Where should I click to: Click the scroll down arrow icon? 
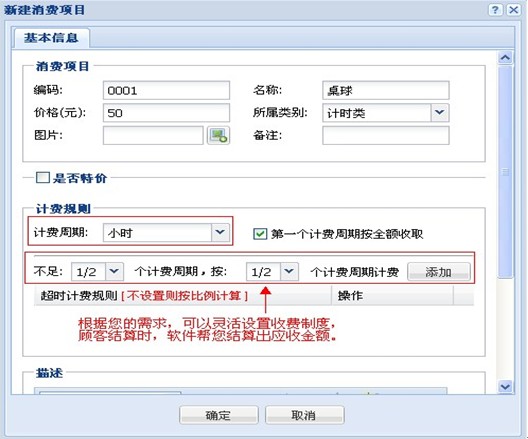pyautogui.click(x=505, y=386)
